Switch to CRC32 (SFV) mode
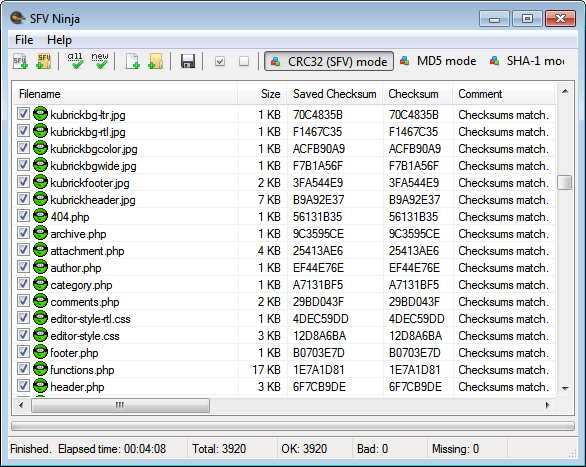The image size is (586, 467). pyautogui.click(x=329, y=61)
